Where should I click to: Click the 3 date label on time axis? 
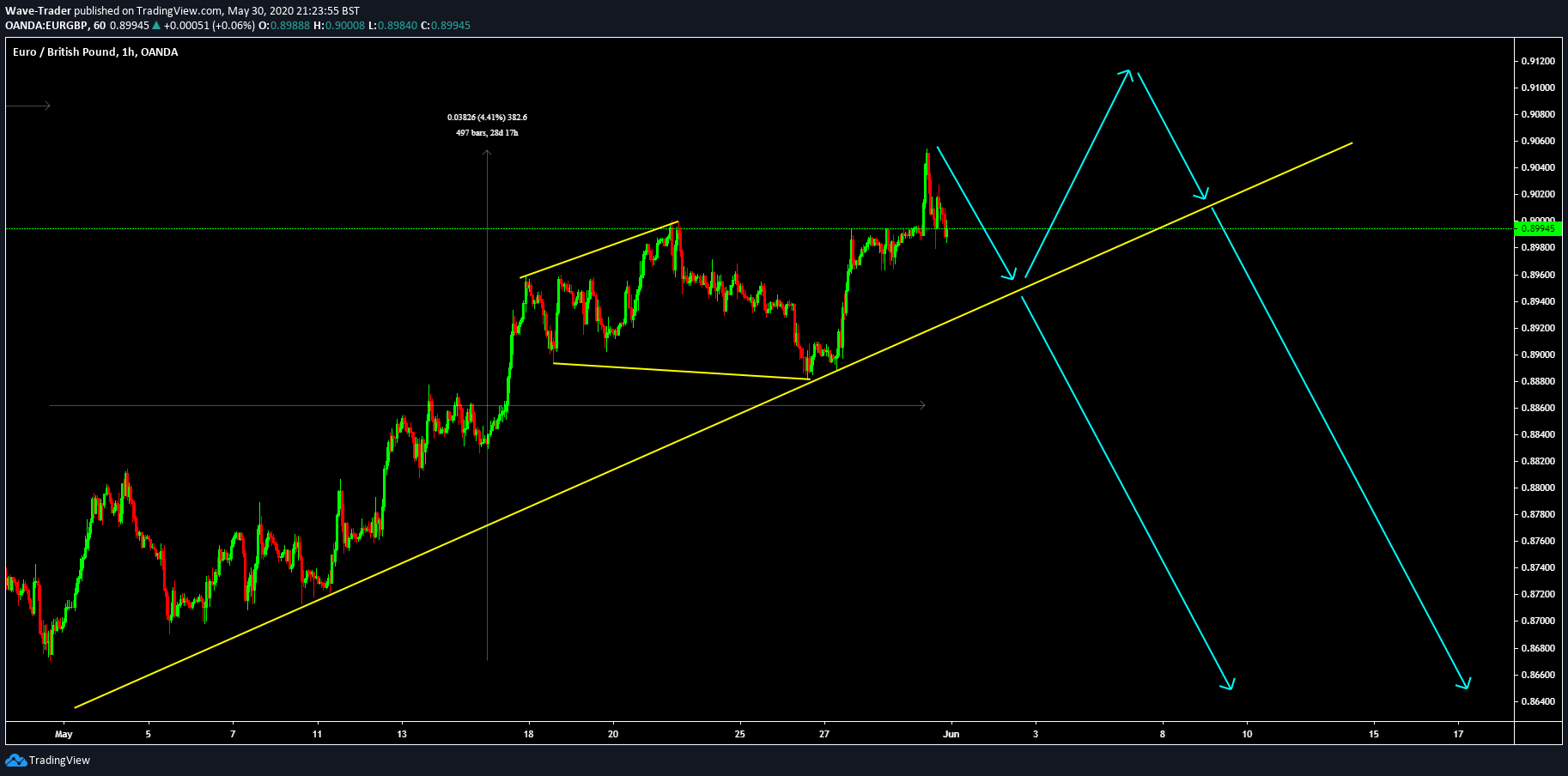tap(1036, 734)
